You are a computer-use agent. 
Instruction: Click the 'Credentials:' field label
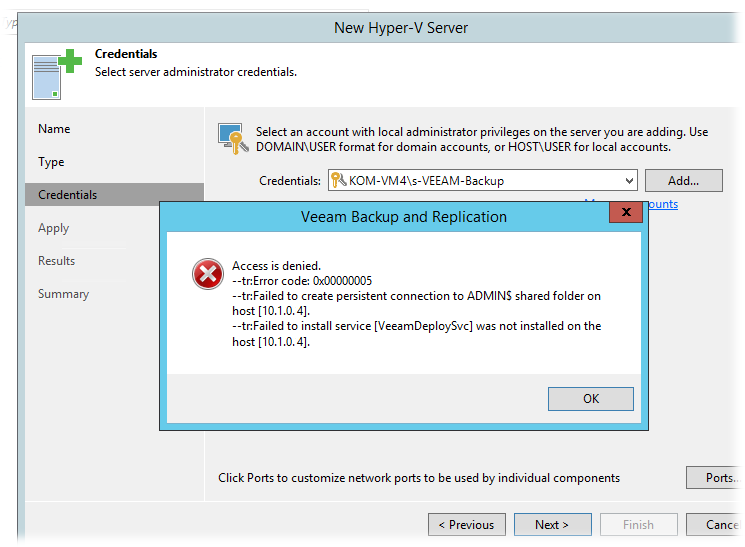click(x=290, y=181)
